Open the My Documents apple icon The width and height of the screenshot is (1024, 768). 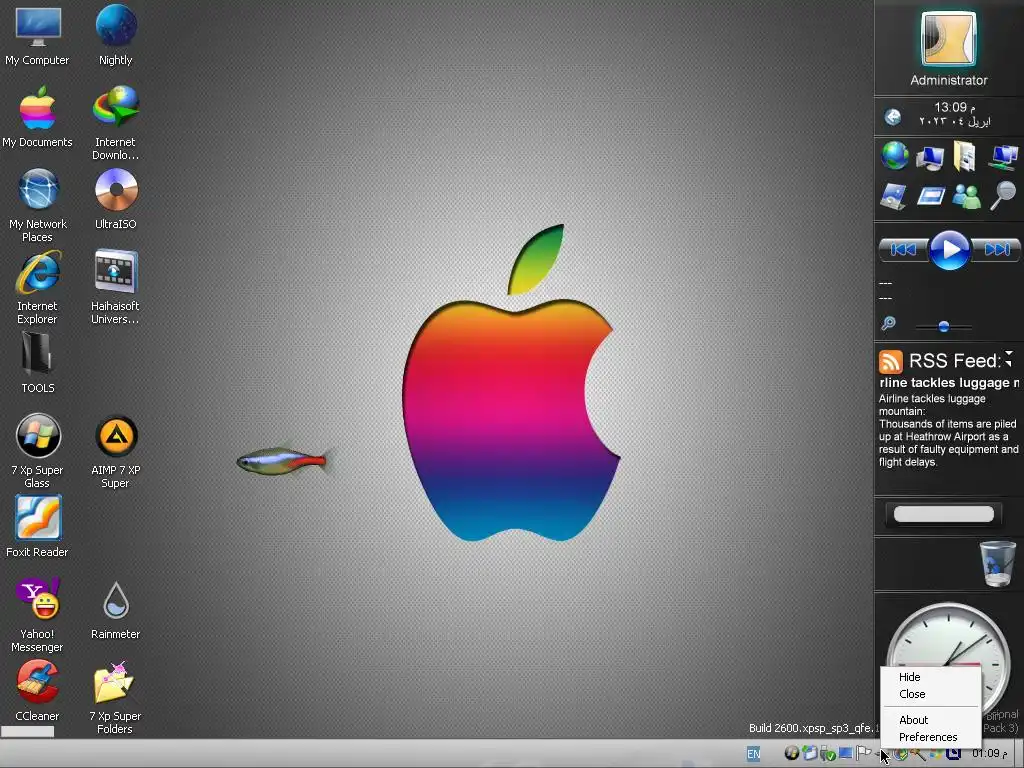click(x=37, y=118)
